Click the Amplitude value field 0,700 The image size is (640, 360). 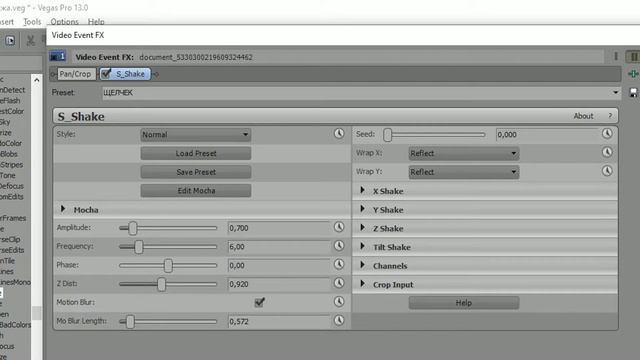tap(279, 228)
